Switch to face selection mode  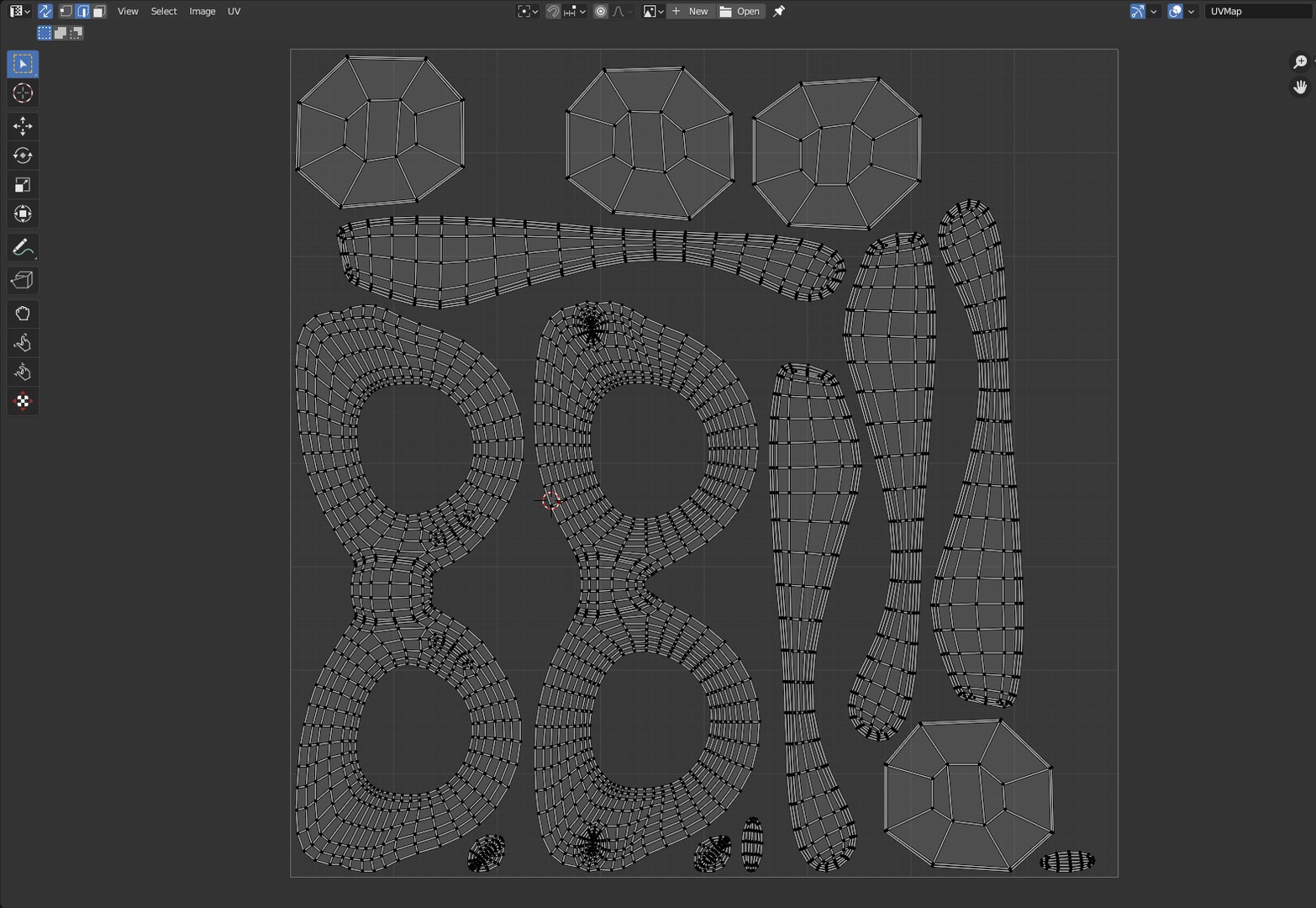click(98, 11)
